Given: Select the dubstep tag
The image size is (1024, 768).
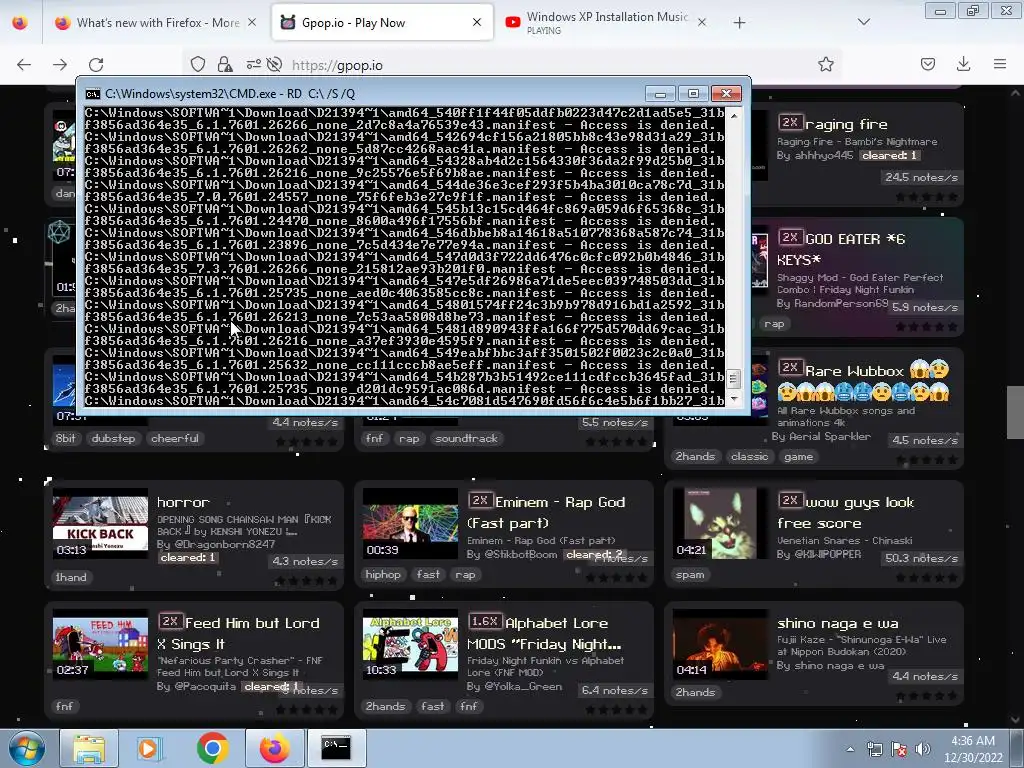Looking at the screenshot, I should [x=114, y=438].
